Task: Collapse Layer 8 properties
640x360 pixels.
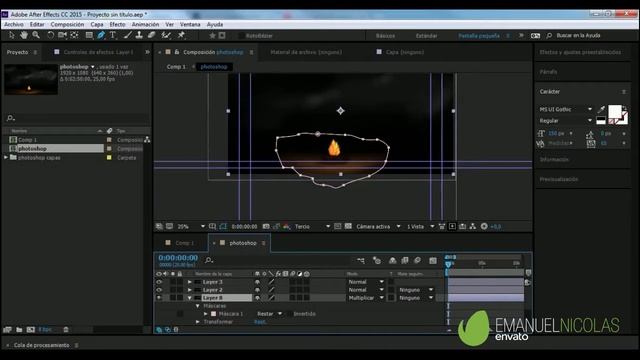Action: pyautogui.click(x=190, y=298)
